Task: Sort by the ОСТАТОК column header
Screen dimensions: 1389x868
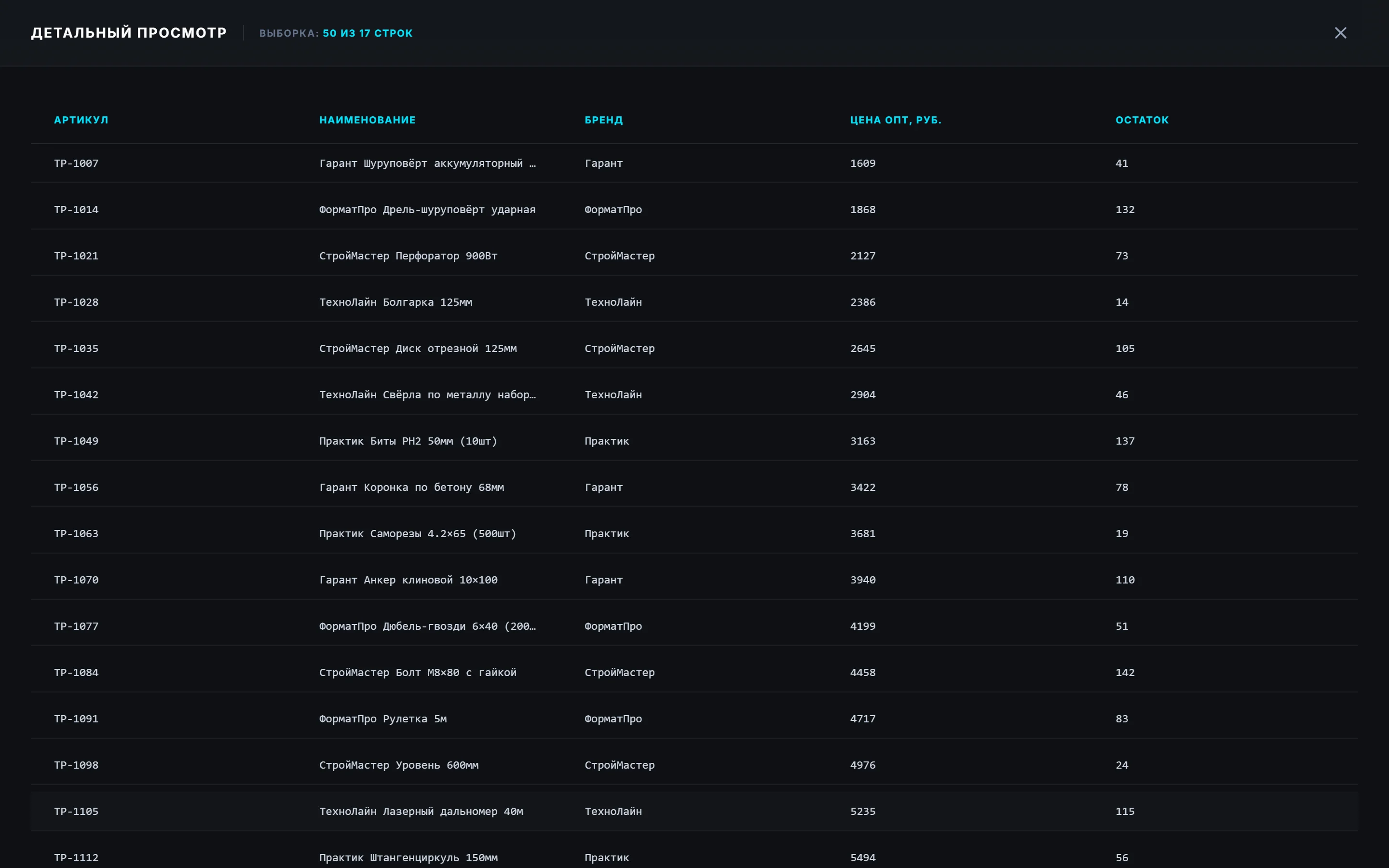Action: pyautogui.click(x=1142, y=120)
